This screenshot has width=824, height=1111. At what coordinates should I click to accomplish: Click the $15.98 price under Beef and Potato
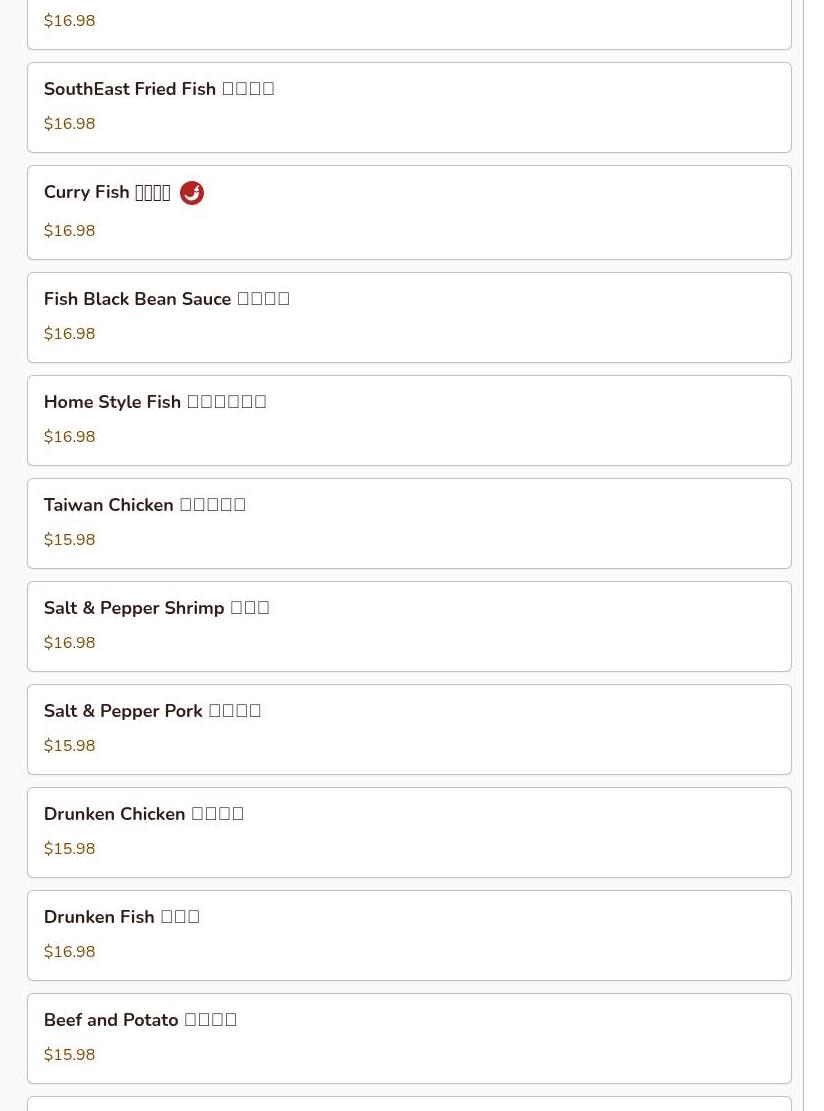click(69, 1054)
